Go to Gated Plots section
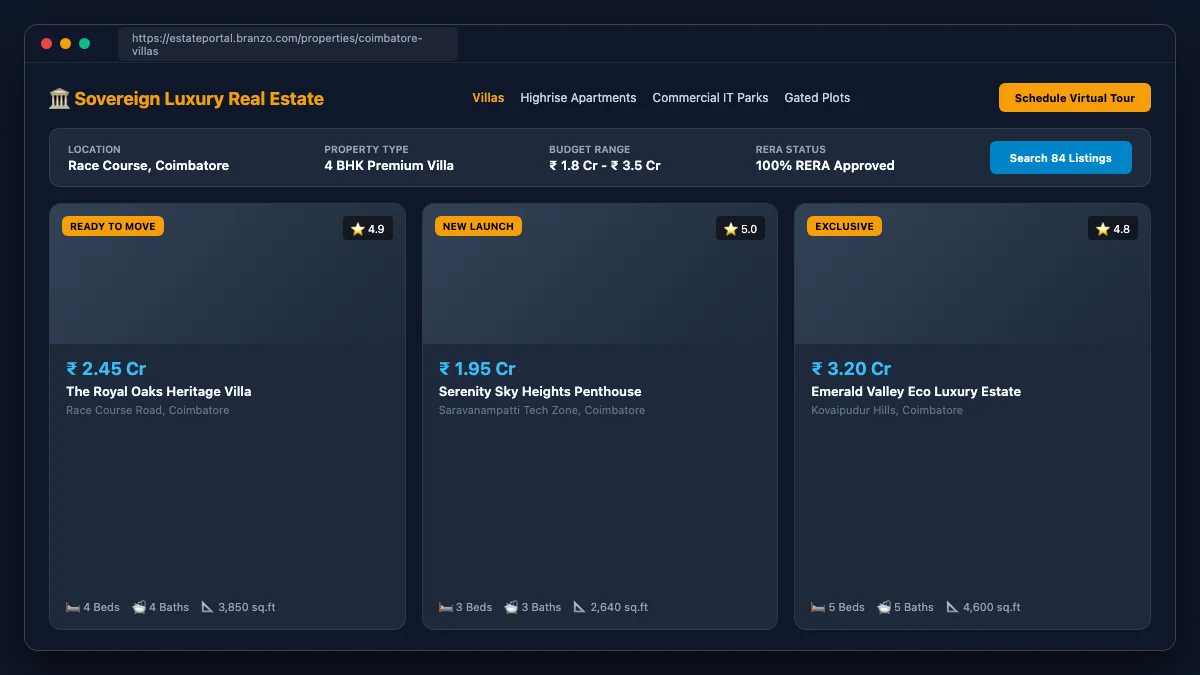This screenshot has height=675, width=1200. tap(817, 98)
